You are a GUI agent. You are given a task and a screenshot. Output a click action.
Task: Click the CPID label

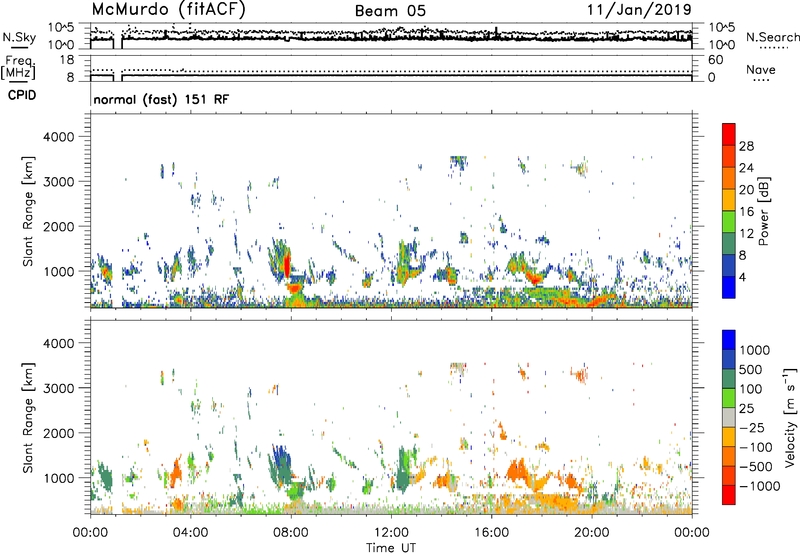pyautogui.click(x=22, y=95)
